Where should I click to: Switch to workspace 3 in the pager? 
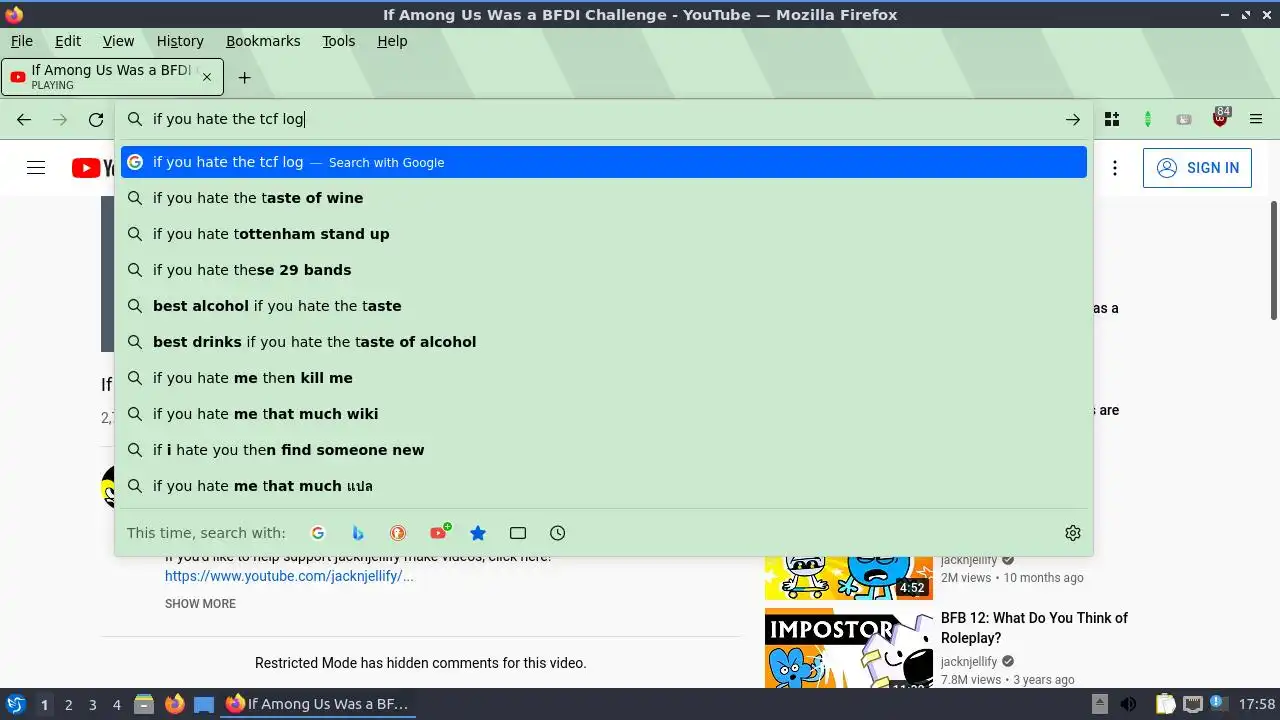92,704
